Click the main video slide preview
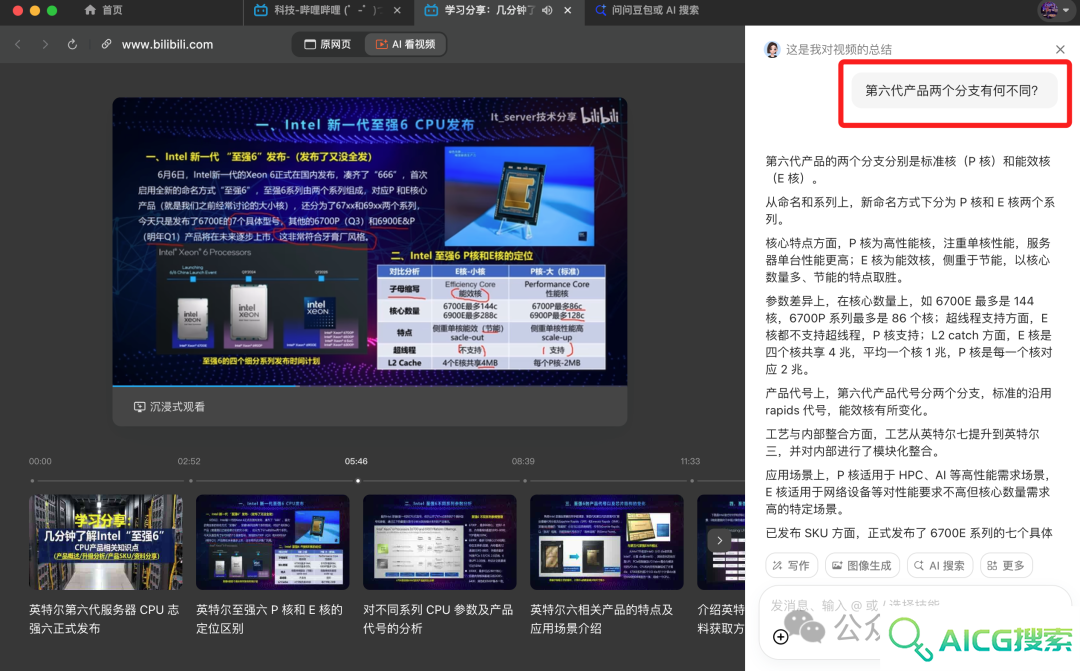1080x671 pixels. coord(370,241)
